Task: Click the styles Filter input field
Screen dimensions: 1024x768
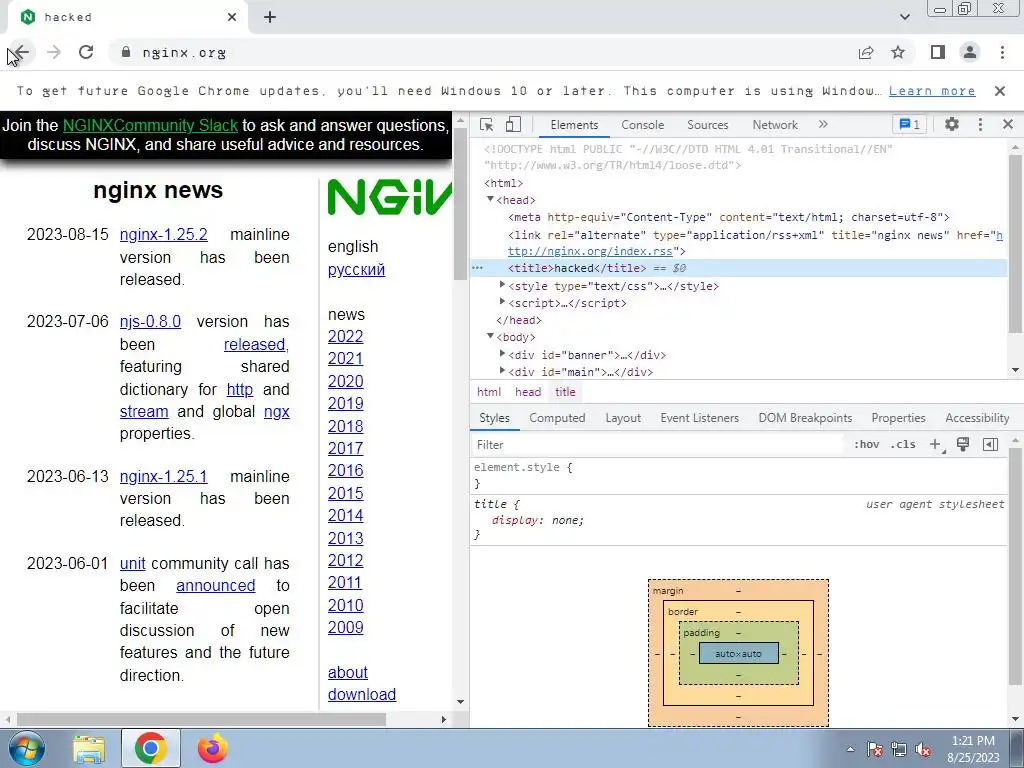Action: tap(658, 445)
